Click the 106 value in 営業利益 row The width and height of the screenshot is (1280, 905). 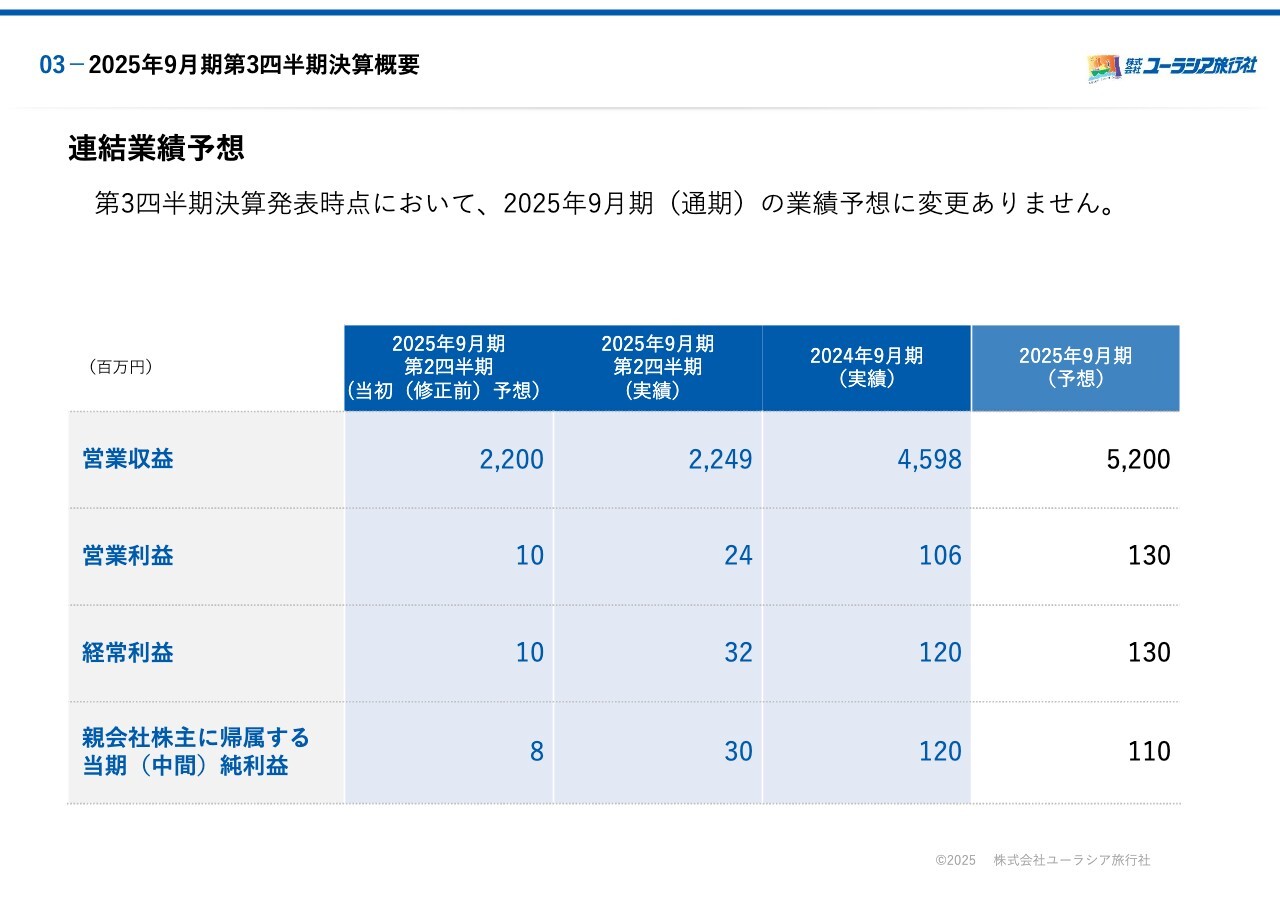940,556
